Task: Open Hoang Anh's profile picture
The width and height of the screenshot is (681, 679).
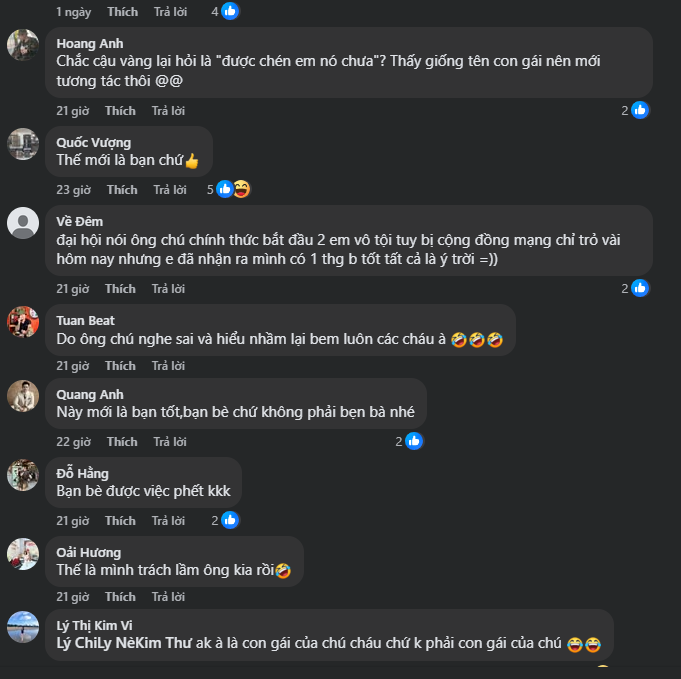Action: (x=23, y=45)
